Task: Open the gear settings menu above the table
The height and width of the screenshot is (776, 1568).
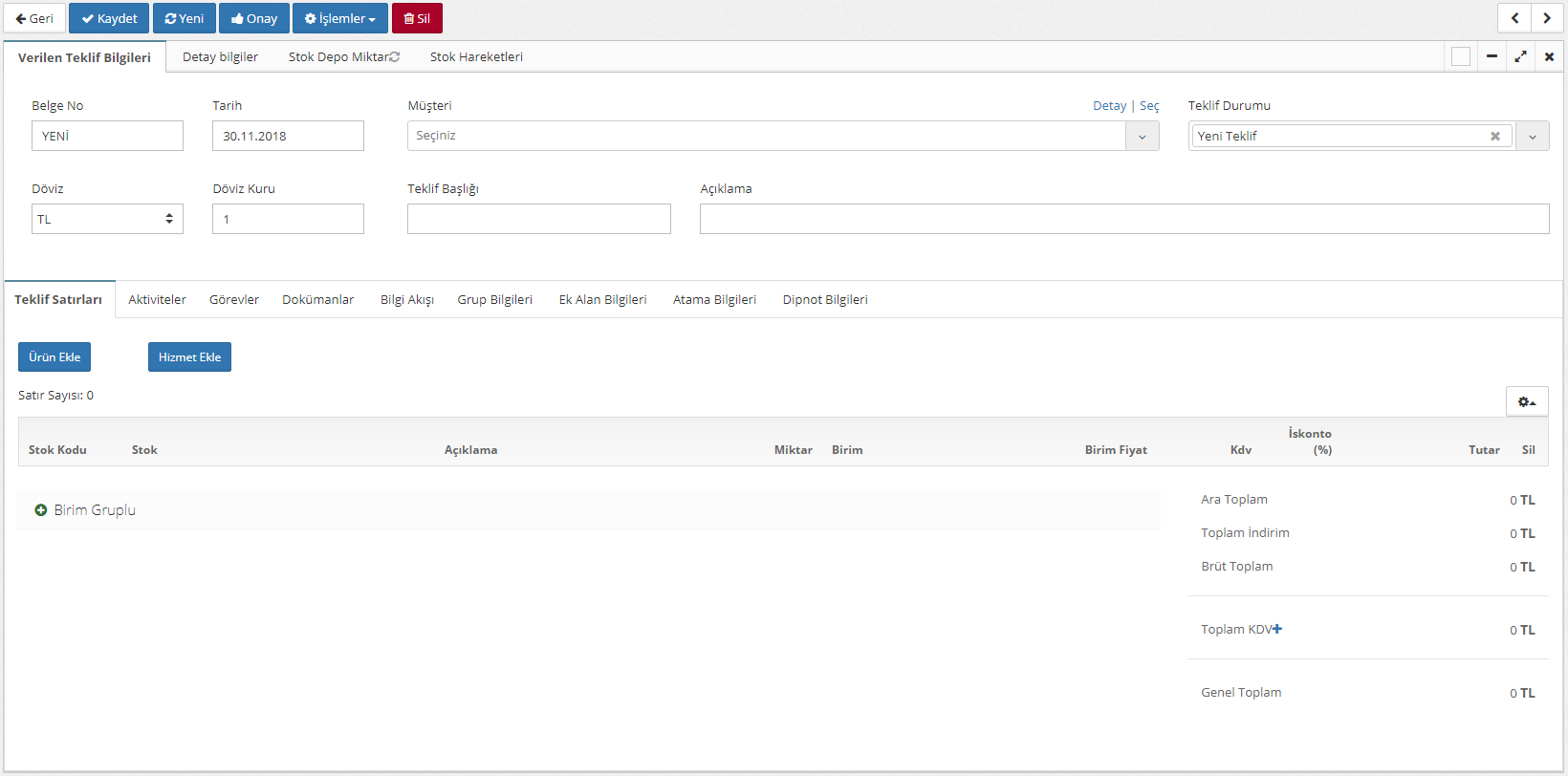Action: (x=1526, y=402)
